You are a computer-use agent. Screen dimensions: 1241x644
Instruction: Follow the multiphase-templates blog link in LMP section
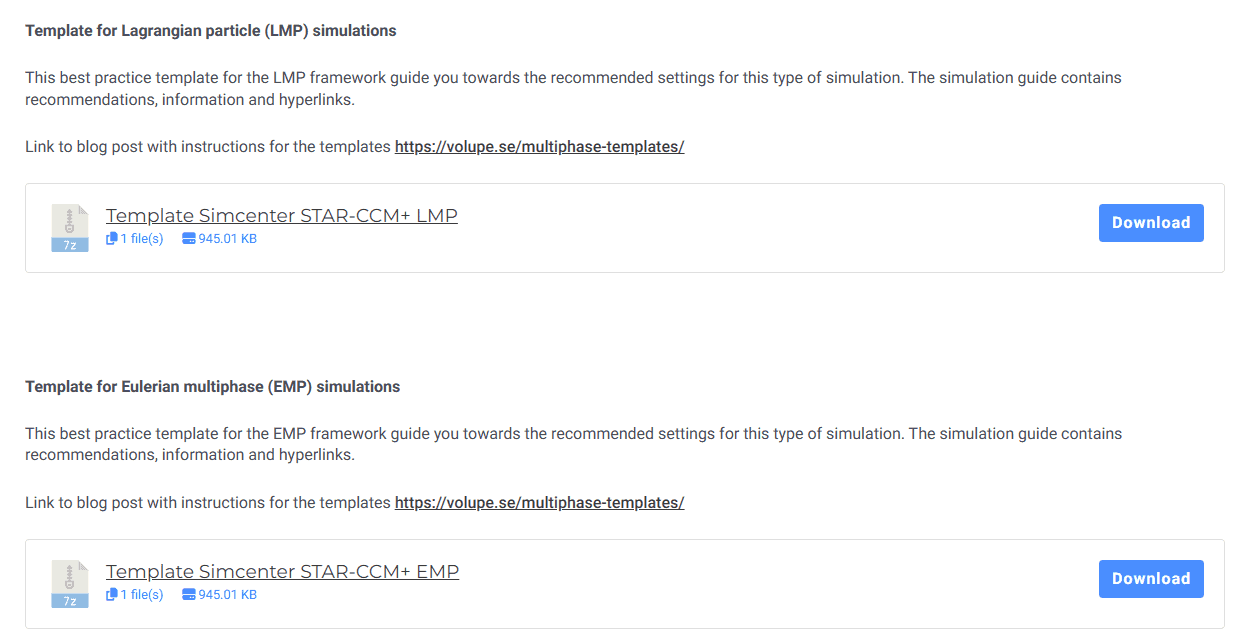point(539,147)
